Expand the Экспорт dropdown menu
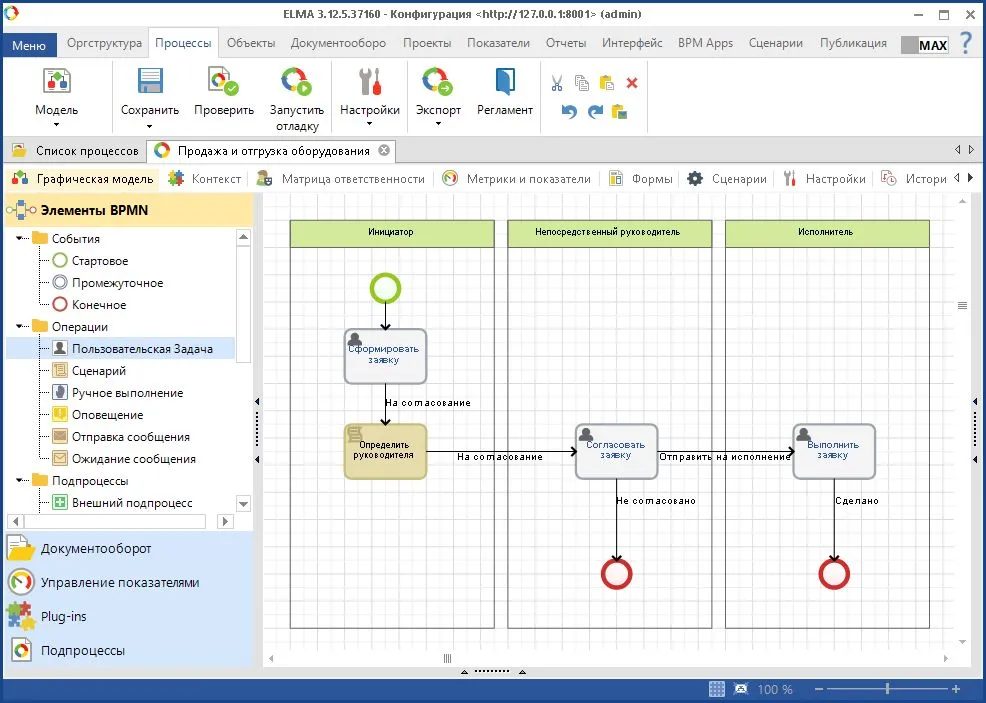This screenshot has height=703, width=986. point(438,125)
